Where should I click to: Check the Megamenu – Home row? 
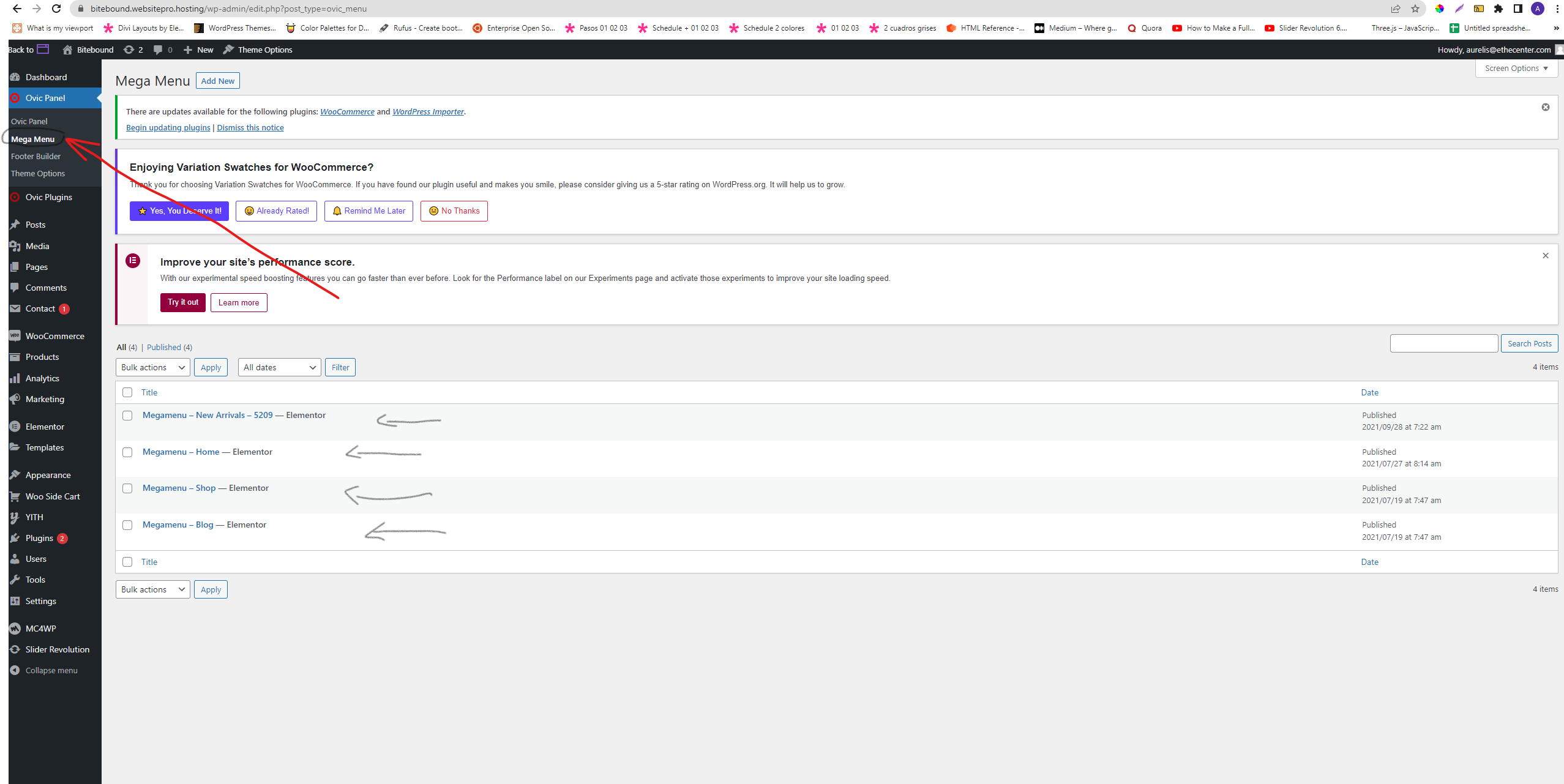point(127,452)
